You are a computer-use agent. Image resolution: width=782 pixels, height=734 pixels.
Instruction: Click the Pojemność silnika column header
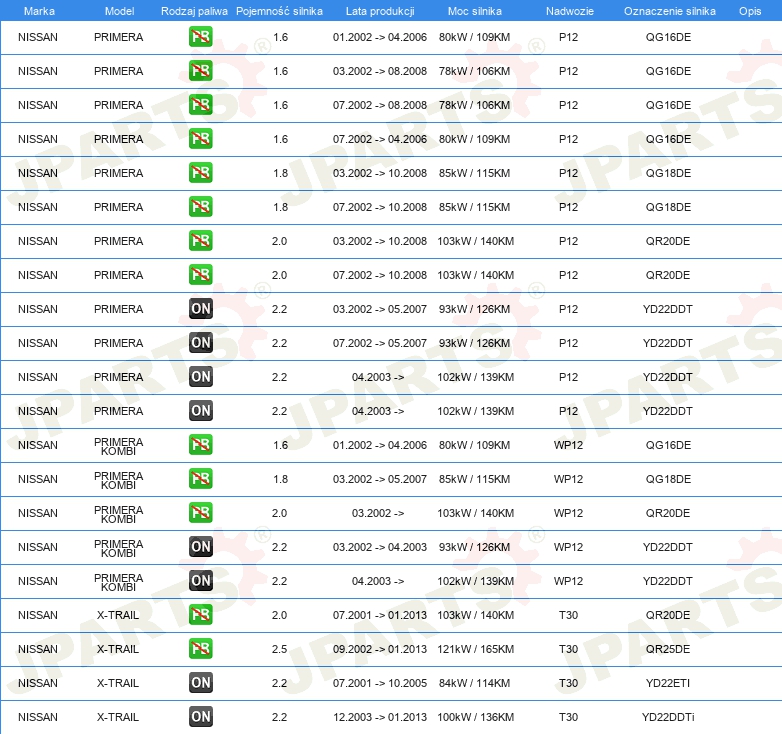pyautogui.click(x=279, y=11)
